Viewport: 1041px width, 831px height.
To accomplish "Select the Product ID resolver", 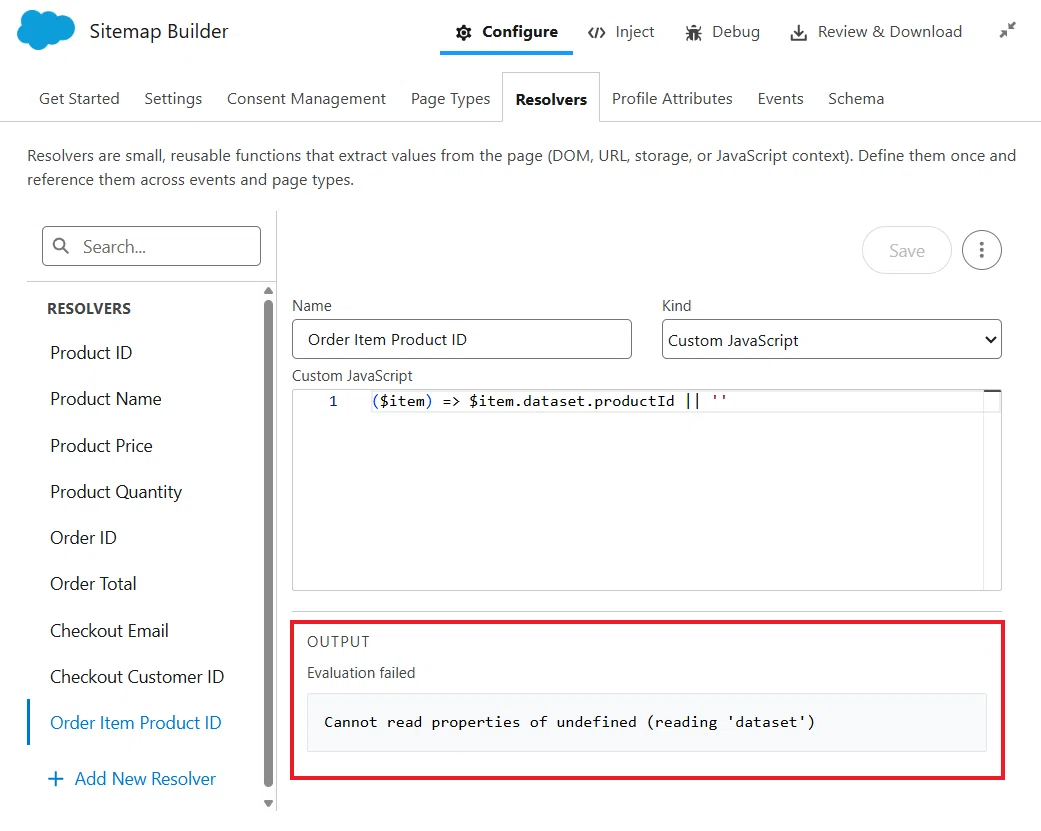I will [91, 352].
